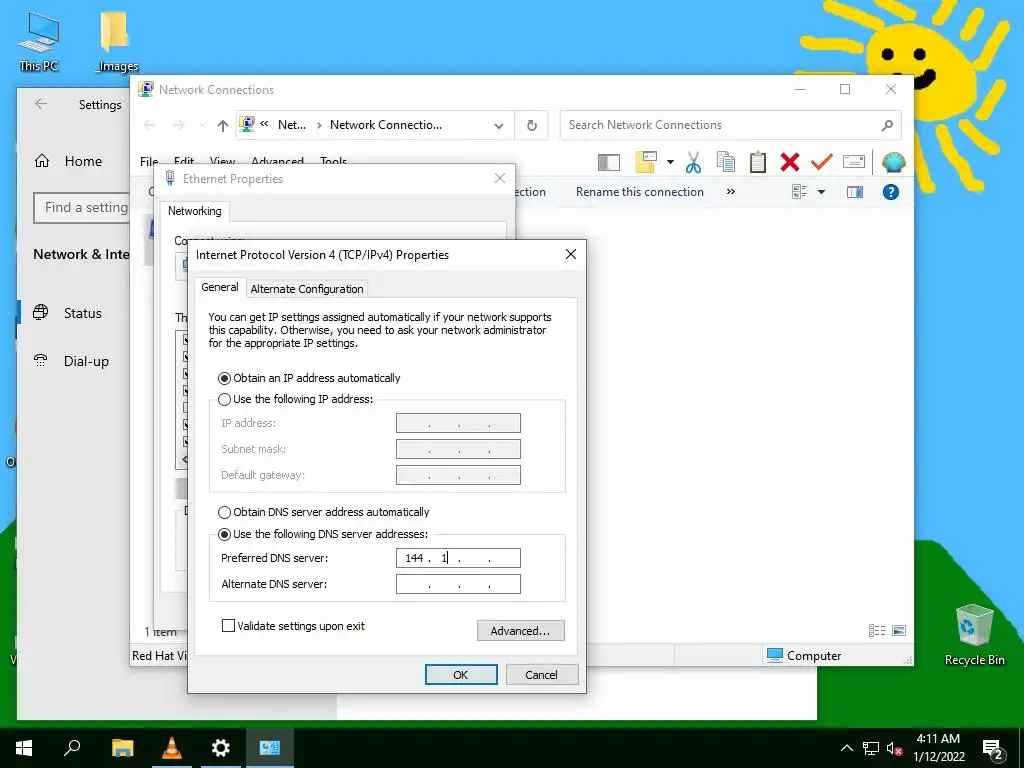
Task: Open the Recycle Bin
Action: (x=974, y=635)
